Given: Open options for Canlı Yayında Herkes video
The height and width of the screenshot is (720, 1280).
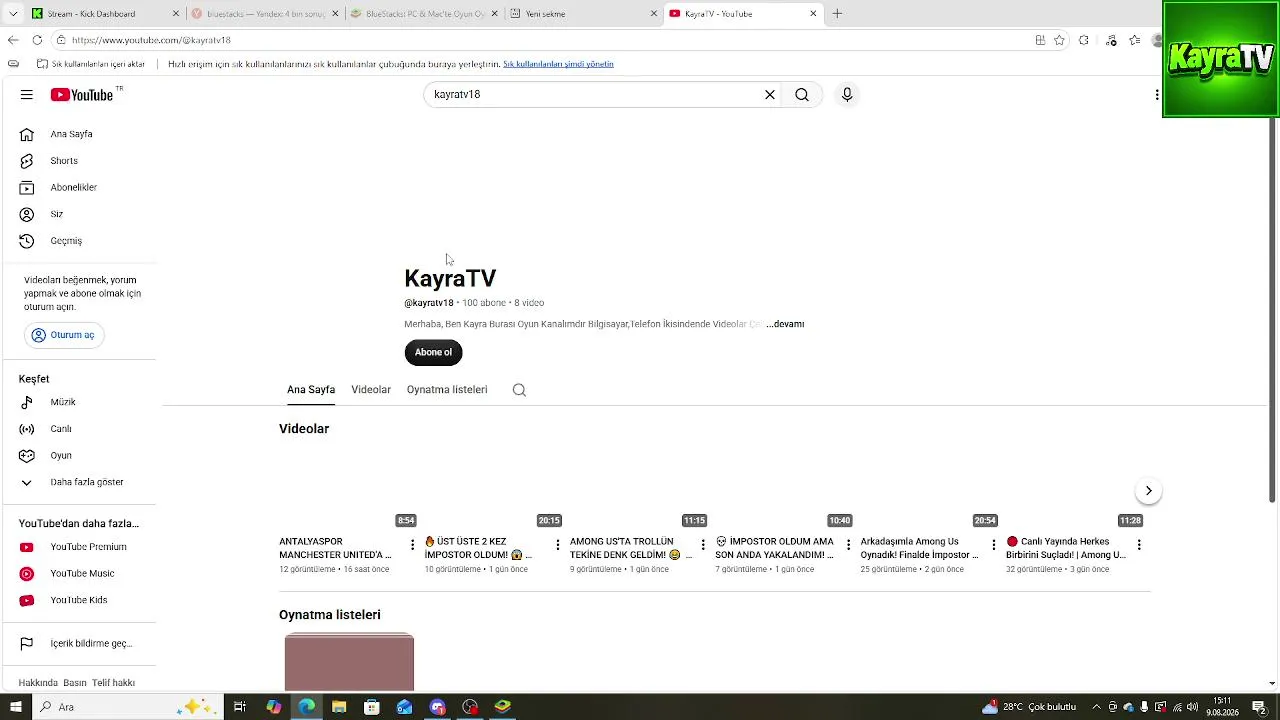Looking at the screenshot, I should click(x=1138, y=545).
